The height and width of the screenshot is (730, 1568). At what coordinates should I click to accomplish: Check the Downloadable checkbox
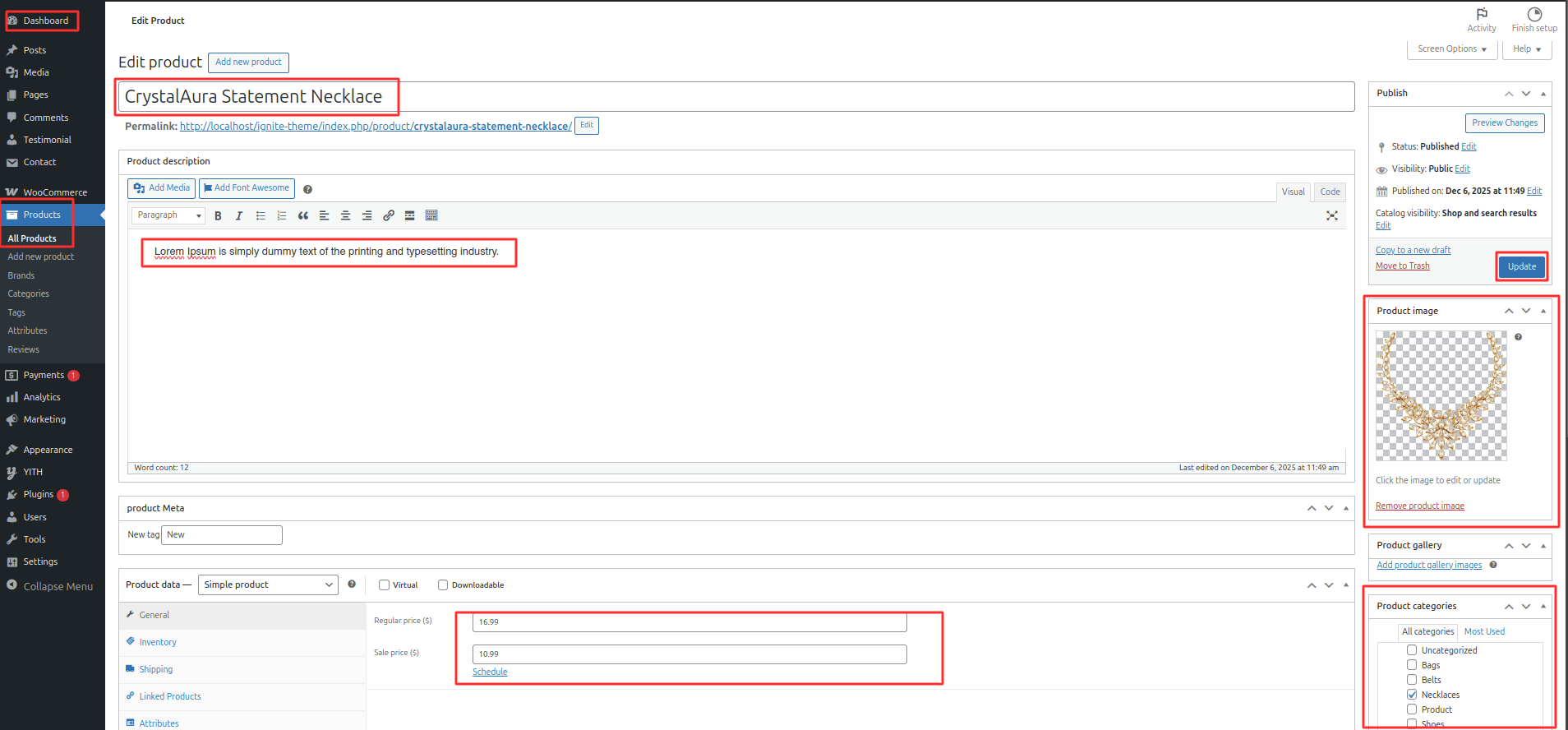click(443, 585)
